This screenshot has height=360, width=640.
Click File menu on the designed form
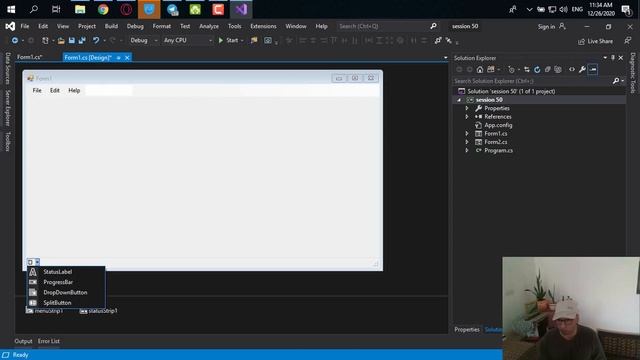tap(37, 91)
